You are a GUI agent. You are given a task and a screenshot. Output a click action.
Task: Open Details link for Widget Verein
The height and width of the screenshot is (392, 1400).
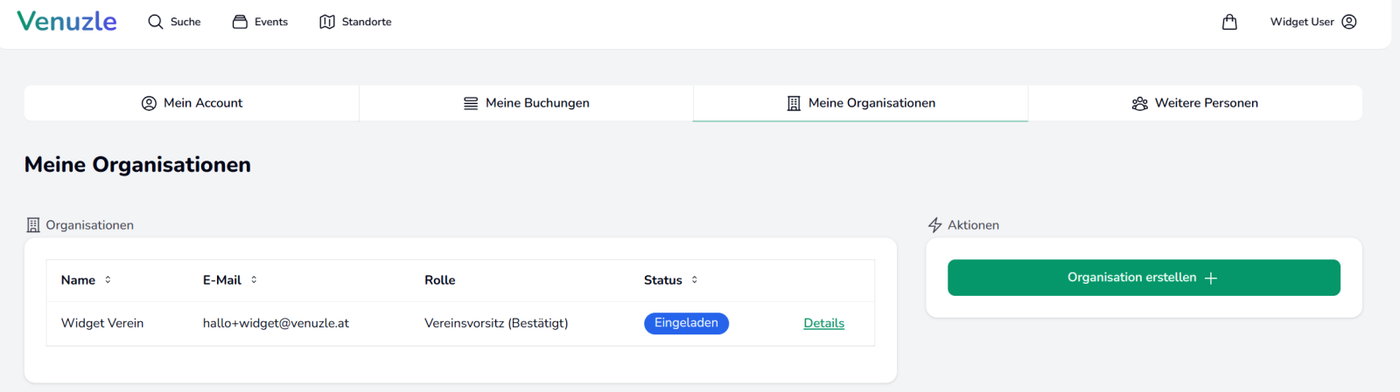tap(824, 323)
